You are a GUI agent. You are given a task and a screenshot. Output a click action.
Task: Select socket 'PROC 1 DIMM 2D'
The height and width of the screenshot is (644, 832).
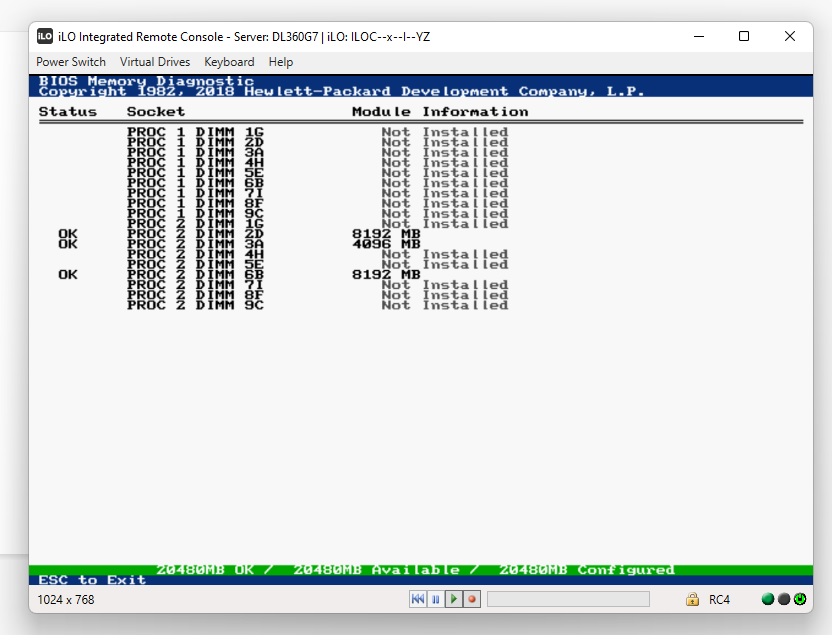coord(195,142)
